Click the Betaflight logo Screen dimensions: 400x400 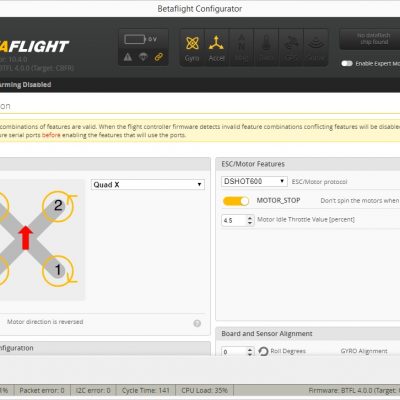[34, 47]
